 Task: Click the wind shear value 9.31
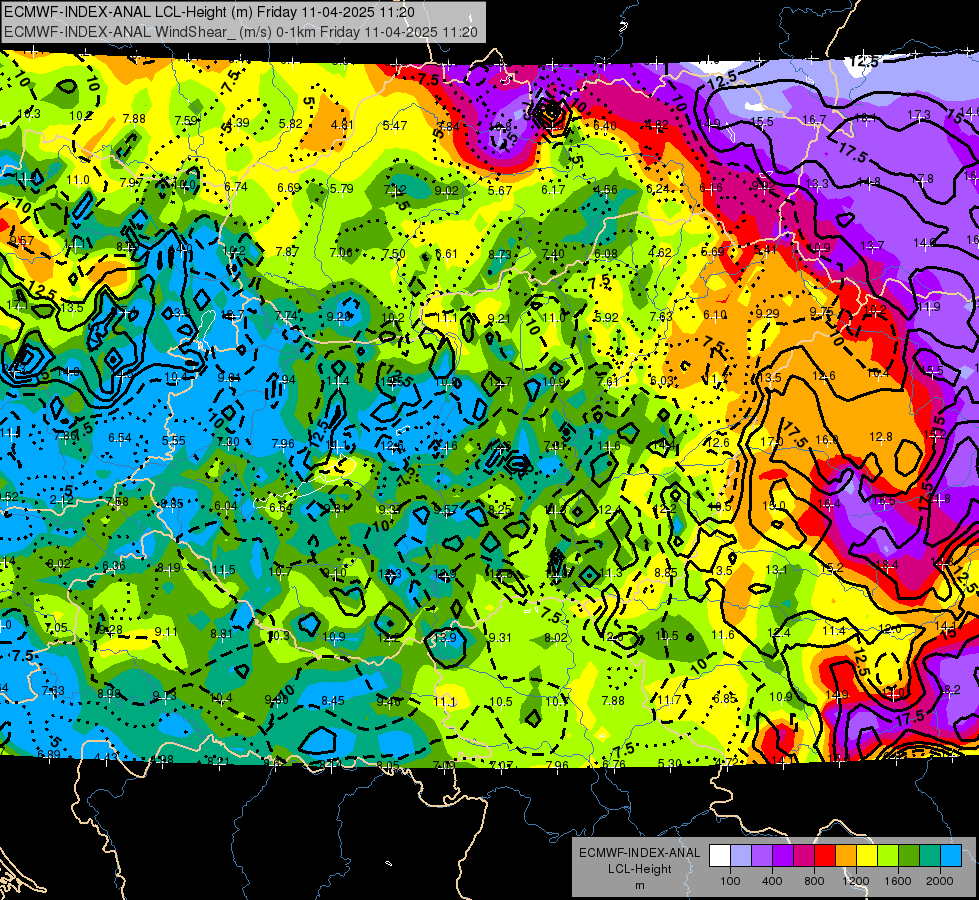click(500, 638)
